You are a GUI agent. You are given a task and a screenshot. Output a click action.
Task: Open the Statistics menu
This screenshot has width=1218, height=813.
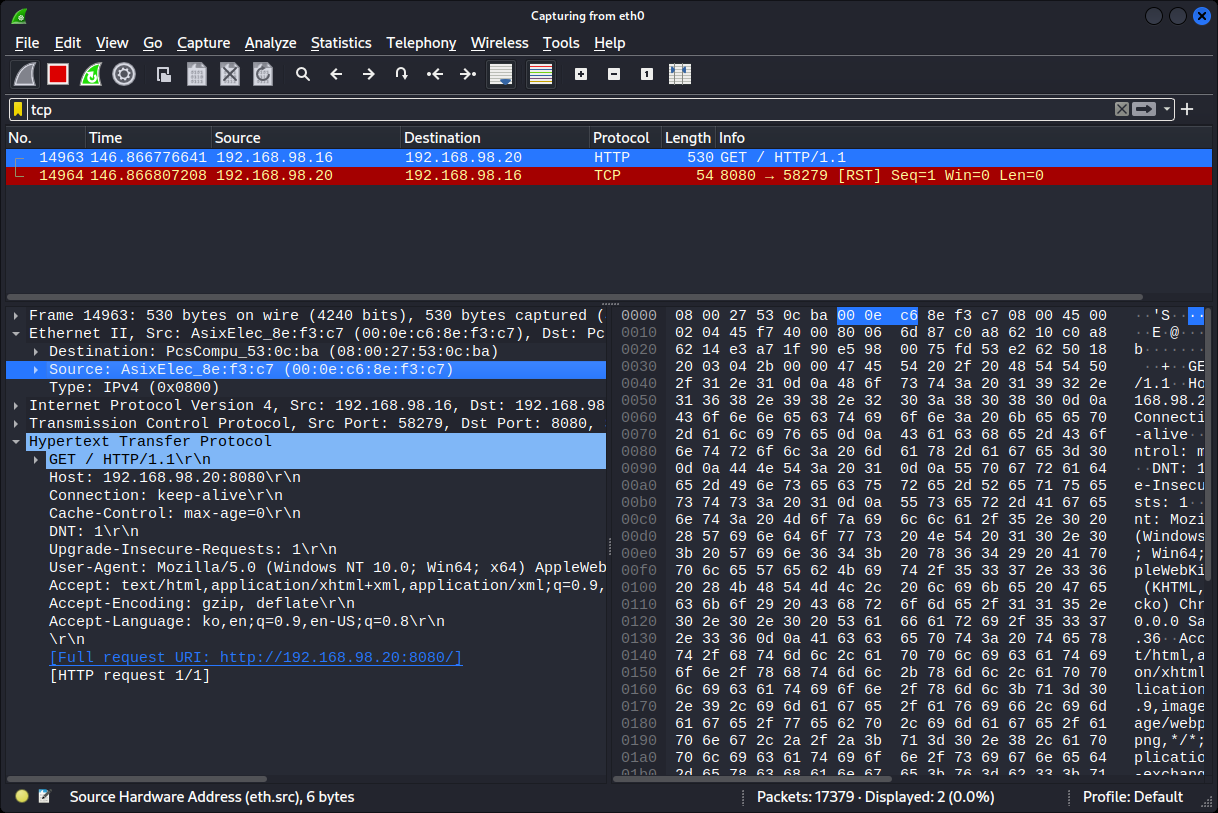click(341, 43)
